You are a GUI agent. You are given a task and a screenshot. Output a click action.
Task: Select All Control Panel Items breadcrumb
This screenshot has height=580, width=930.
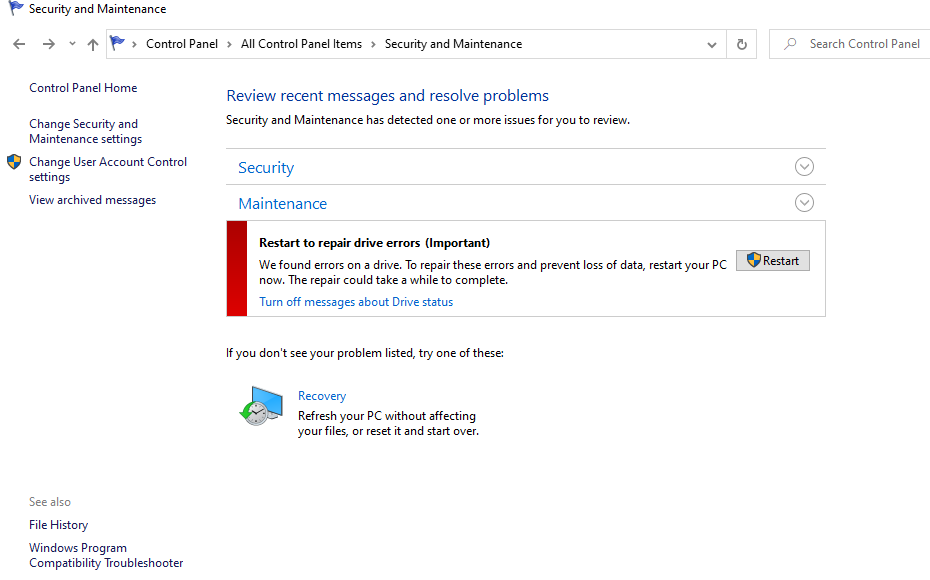tap(301, 44)
